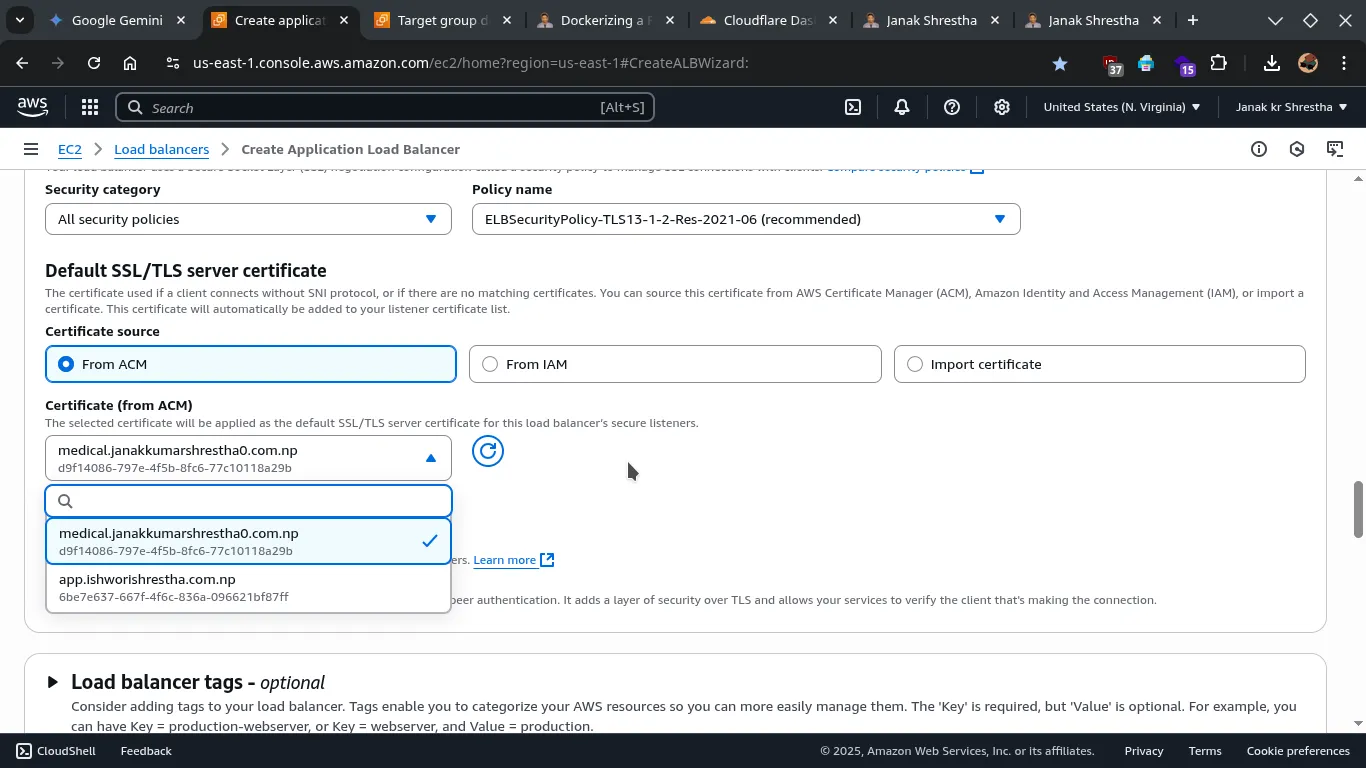This screenshot has height=768, width=1366.
Task: Open the AWS services grid menu
Action: click(x=90, y=108)
